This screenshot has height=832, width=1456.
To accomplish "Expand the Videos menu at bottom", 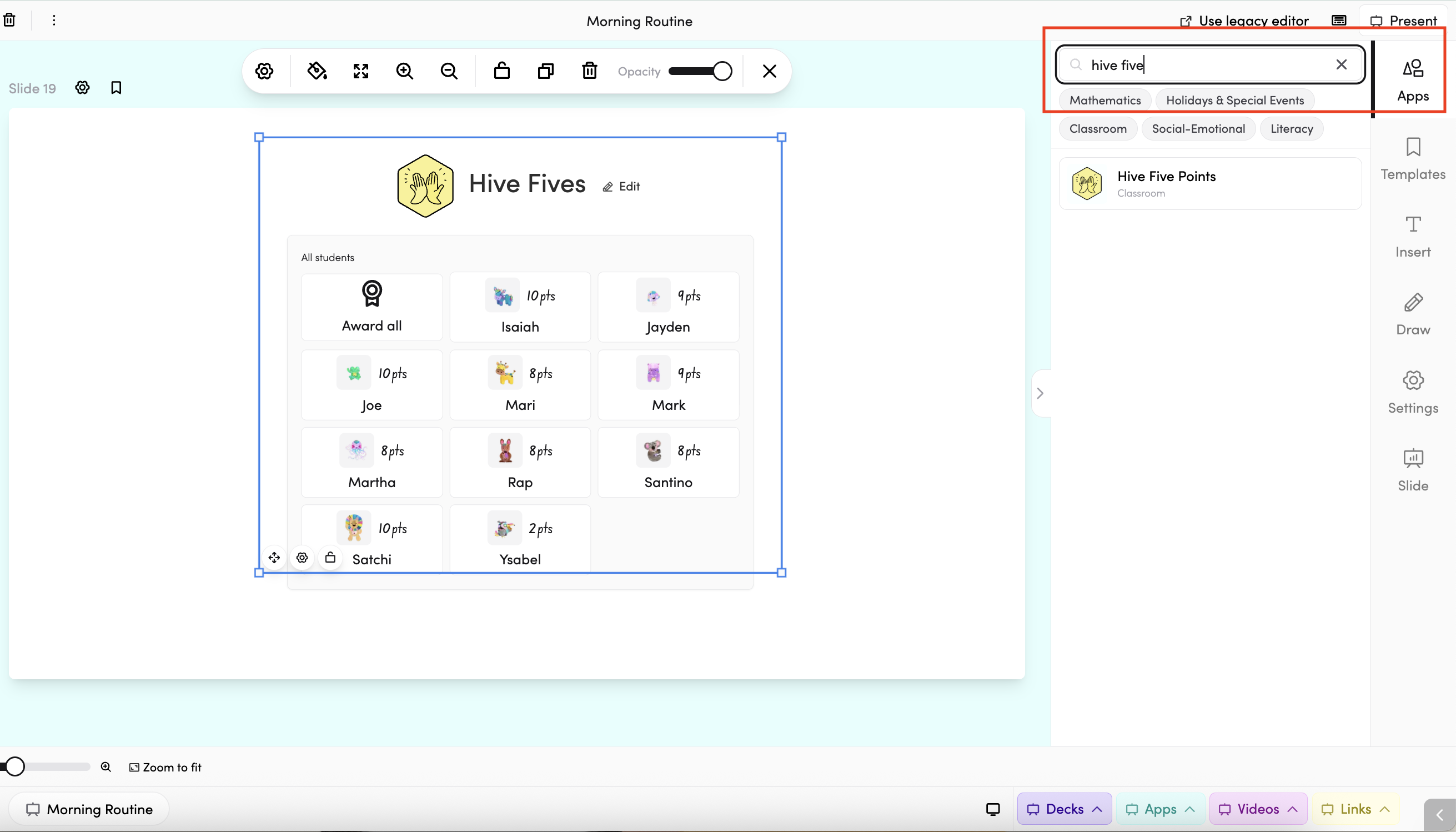I will pyautogui.click(x=1257, y=809).
